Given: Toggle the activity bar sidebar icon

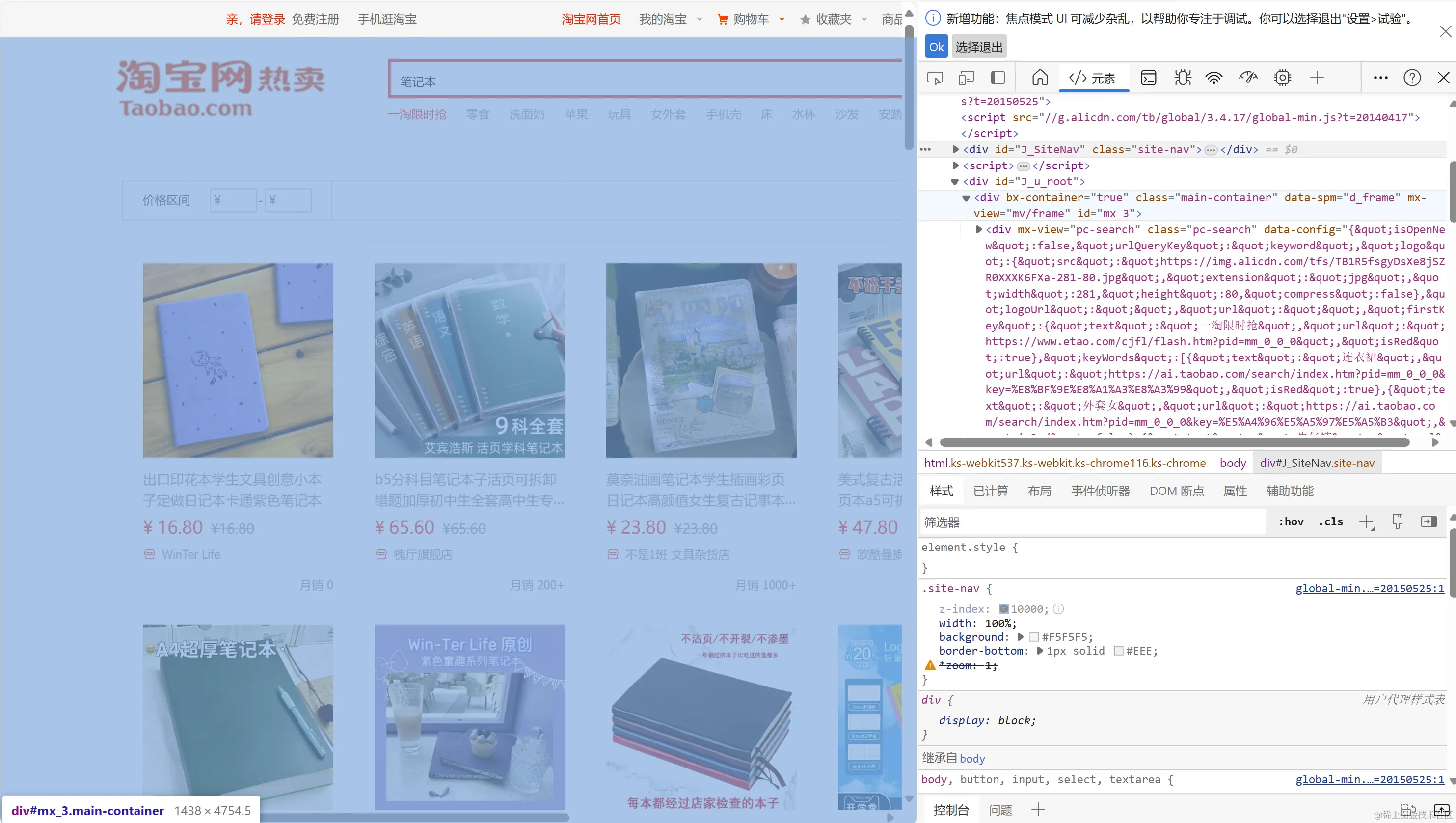Looking at the screenshot, I should click(998, 78).
